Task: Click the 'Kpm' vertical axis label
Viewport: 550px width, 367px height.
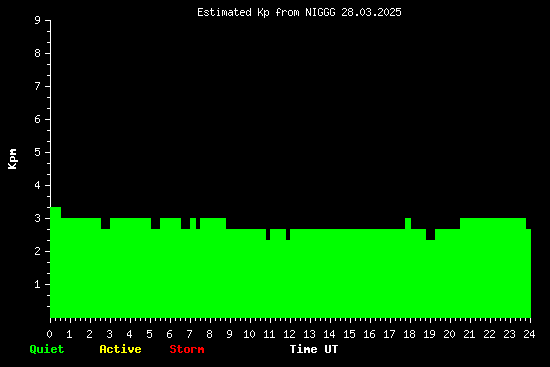Action: pos(13,159)
